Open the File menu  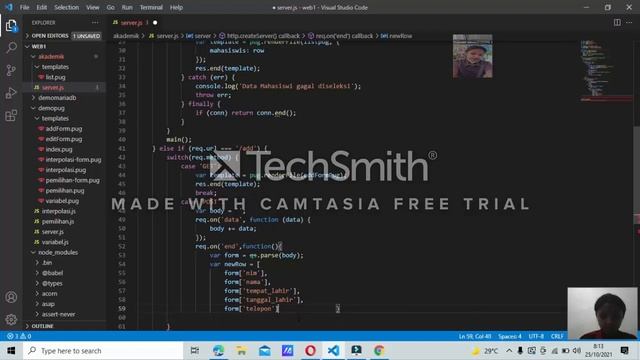pyautogui.click(x=24, y=7)
